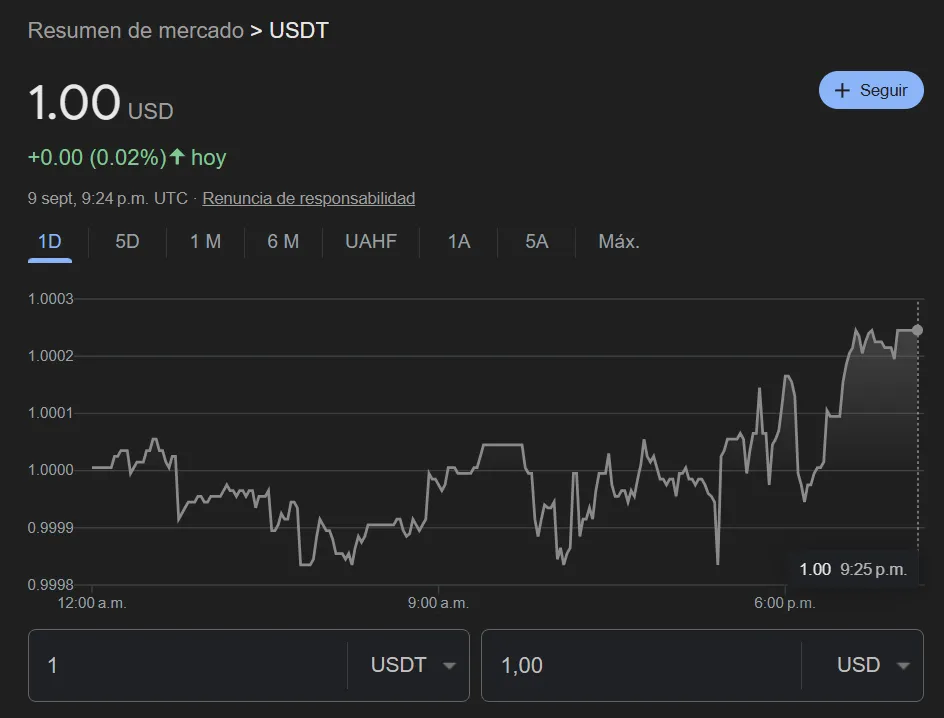Select the 1D time range tab
This screenshot has height=718, width=944.
pos(49,241)
